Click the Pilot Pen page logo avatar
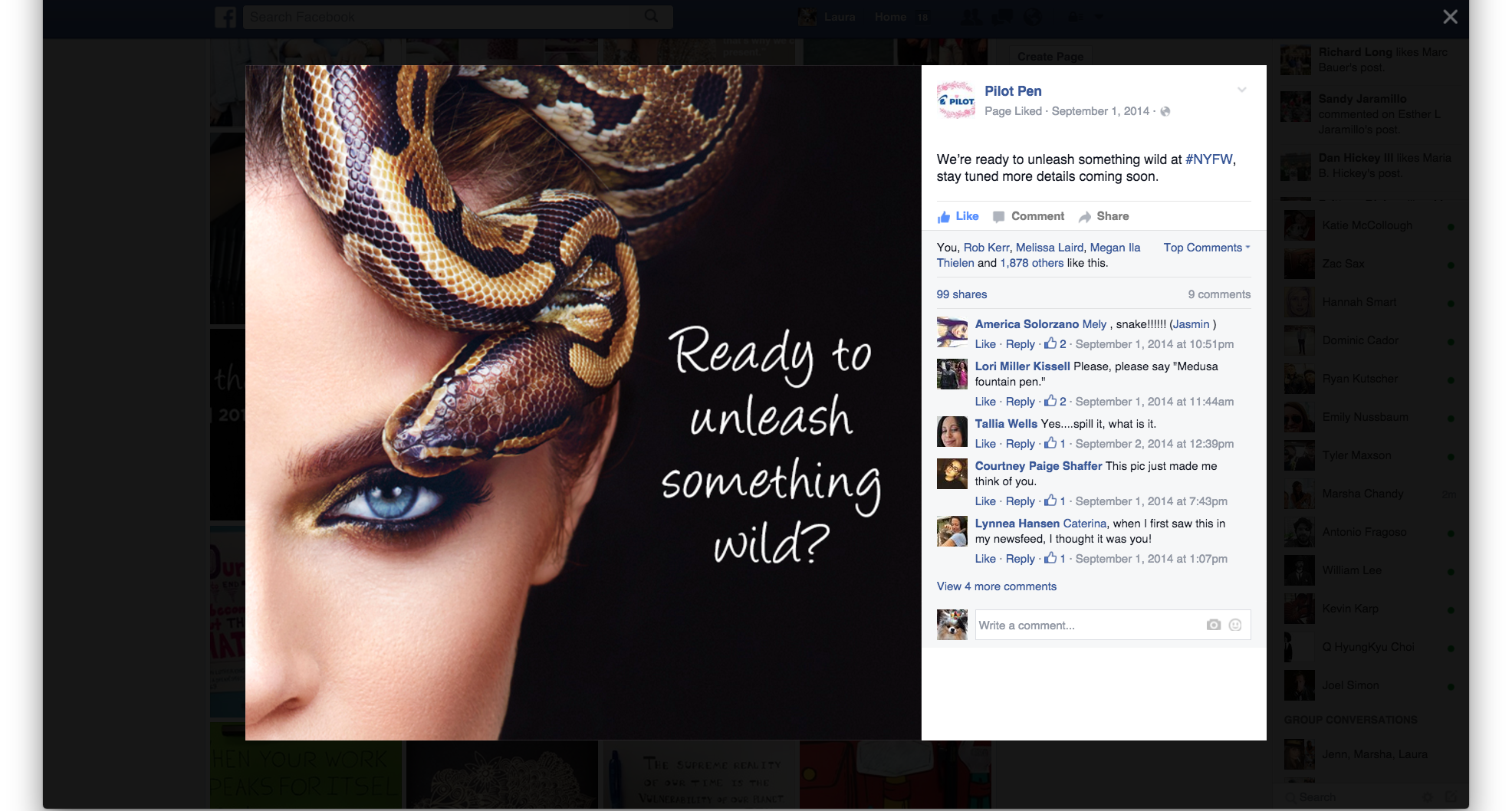1512x811 pixels. [x=955, y=100]
